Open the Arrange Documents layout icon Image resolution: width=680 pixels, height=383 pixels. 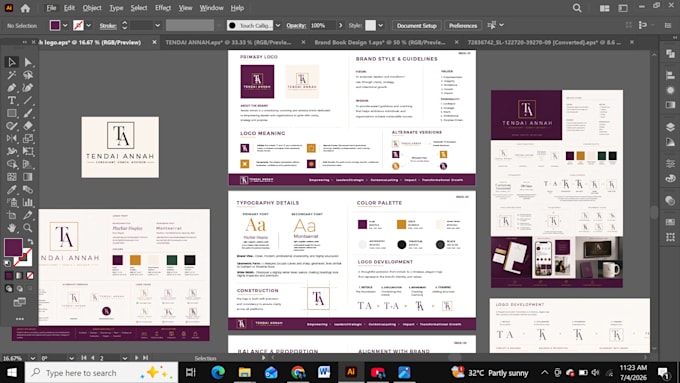coord(605,8)
